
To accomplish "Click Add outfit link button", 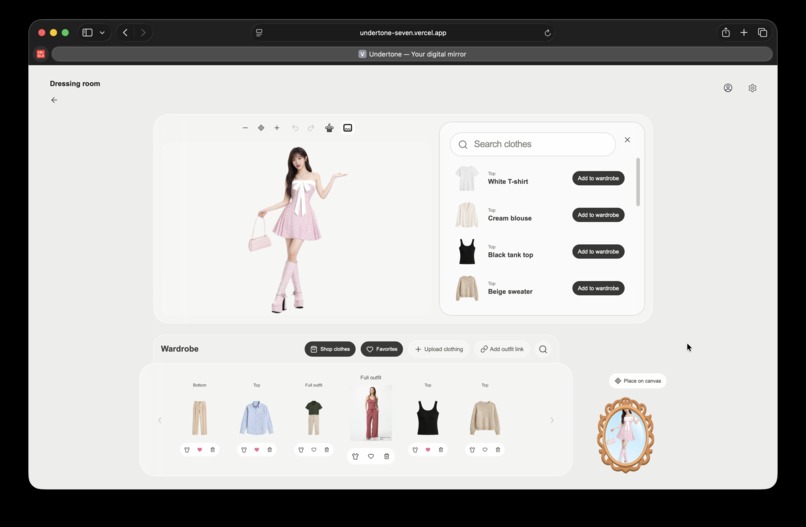I will (502, 349).
